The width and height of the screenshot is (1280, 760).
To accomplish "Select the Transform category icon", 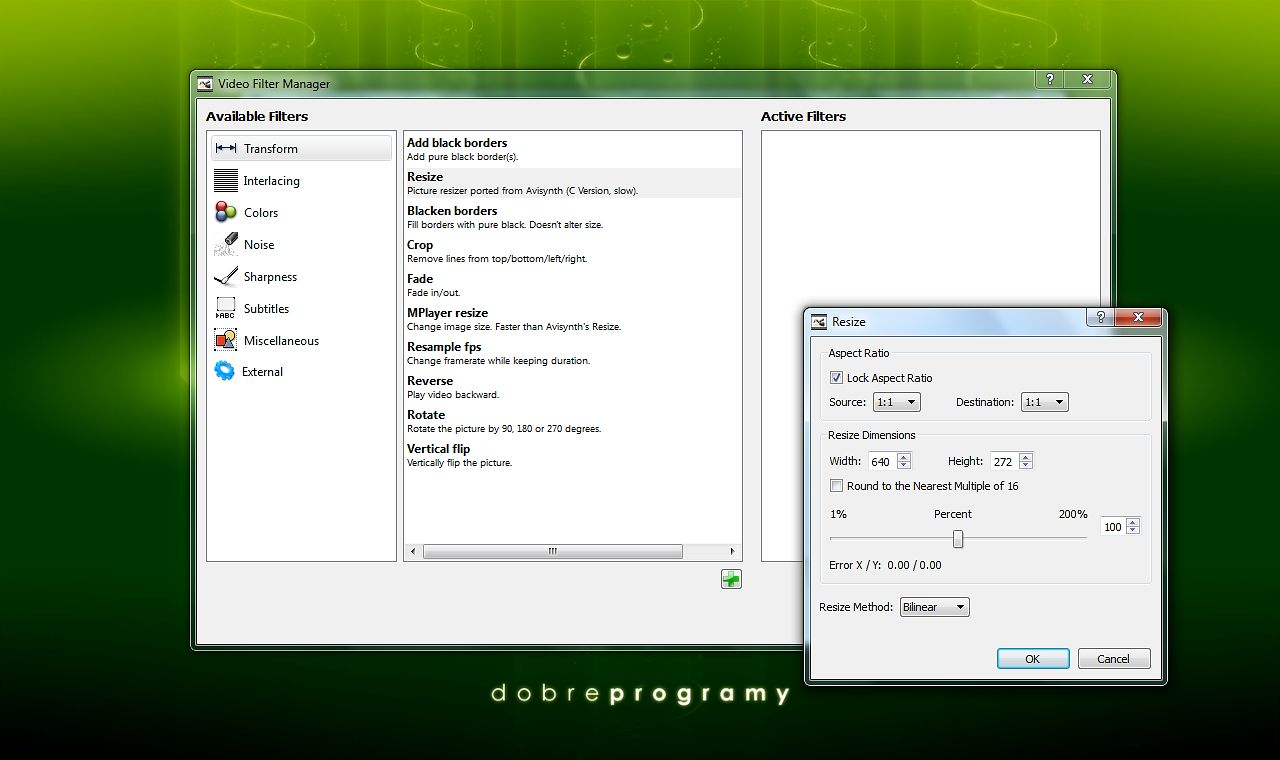I will [226, 148].
